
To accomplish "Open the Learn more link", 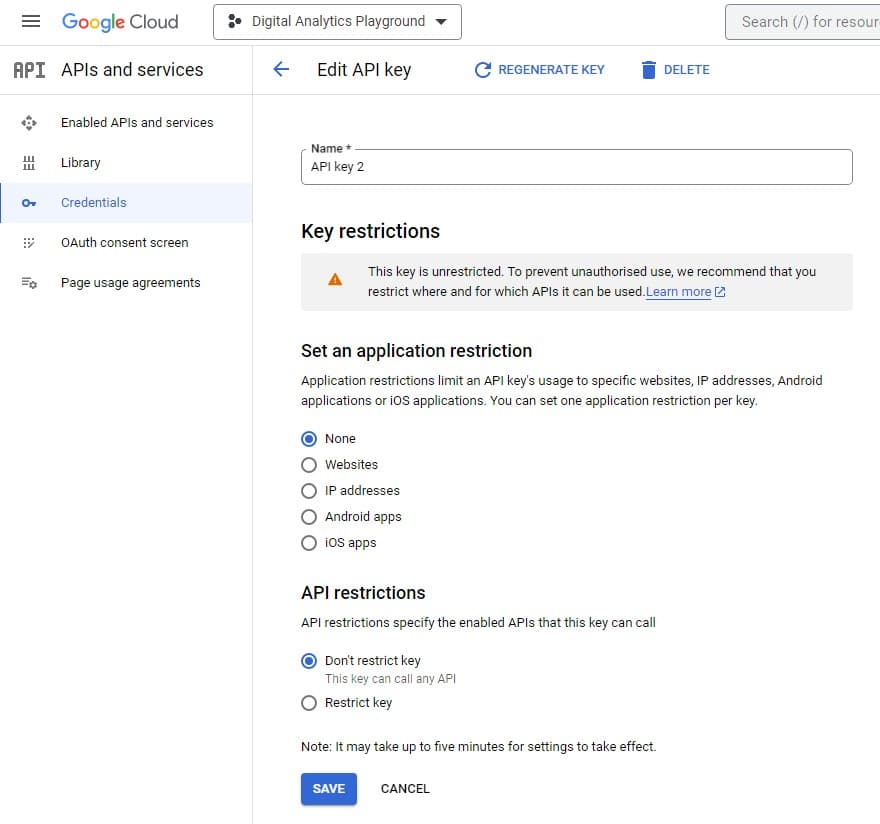I will (x=679, y=292).
